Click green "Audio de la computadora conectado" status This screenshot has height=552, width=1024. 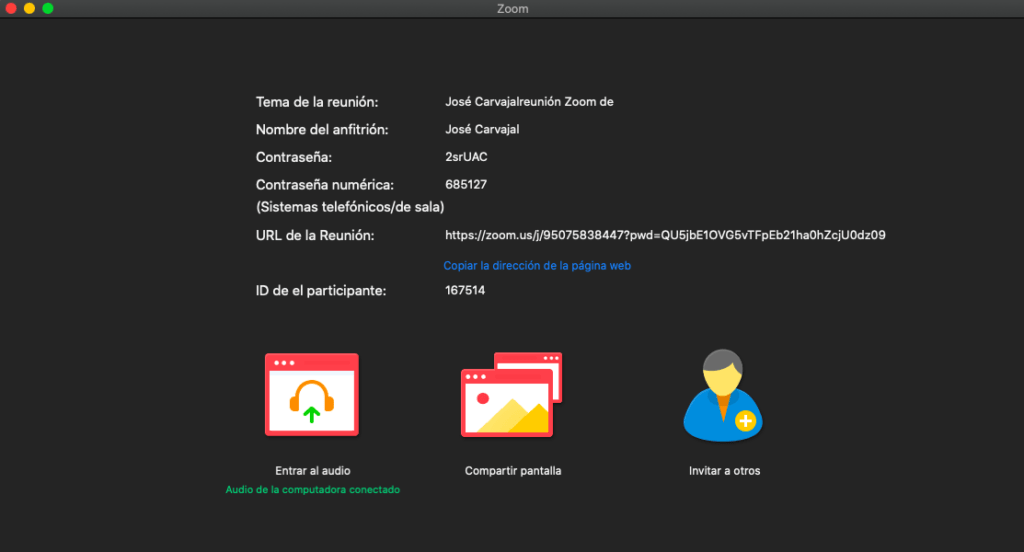coord(312,490)
